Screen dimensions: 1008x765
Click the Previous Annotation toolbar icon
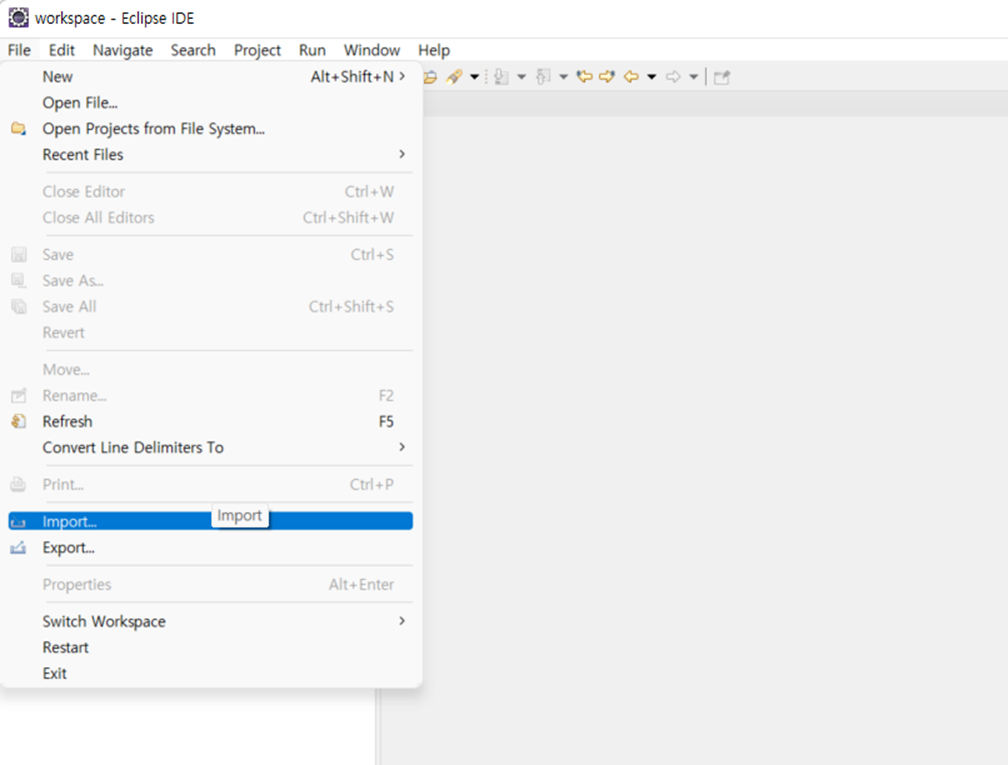pyautogui.click(x=543, y=77)
